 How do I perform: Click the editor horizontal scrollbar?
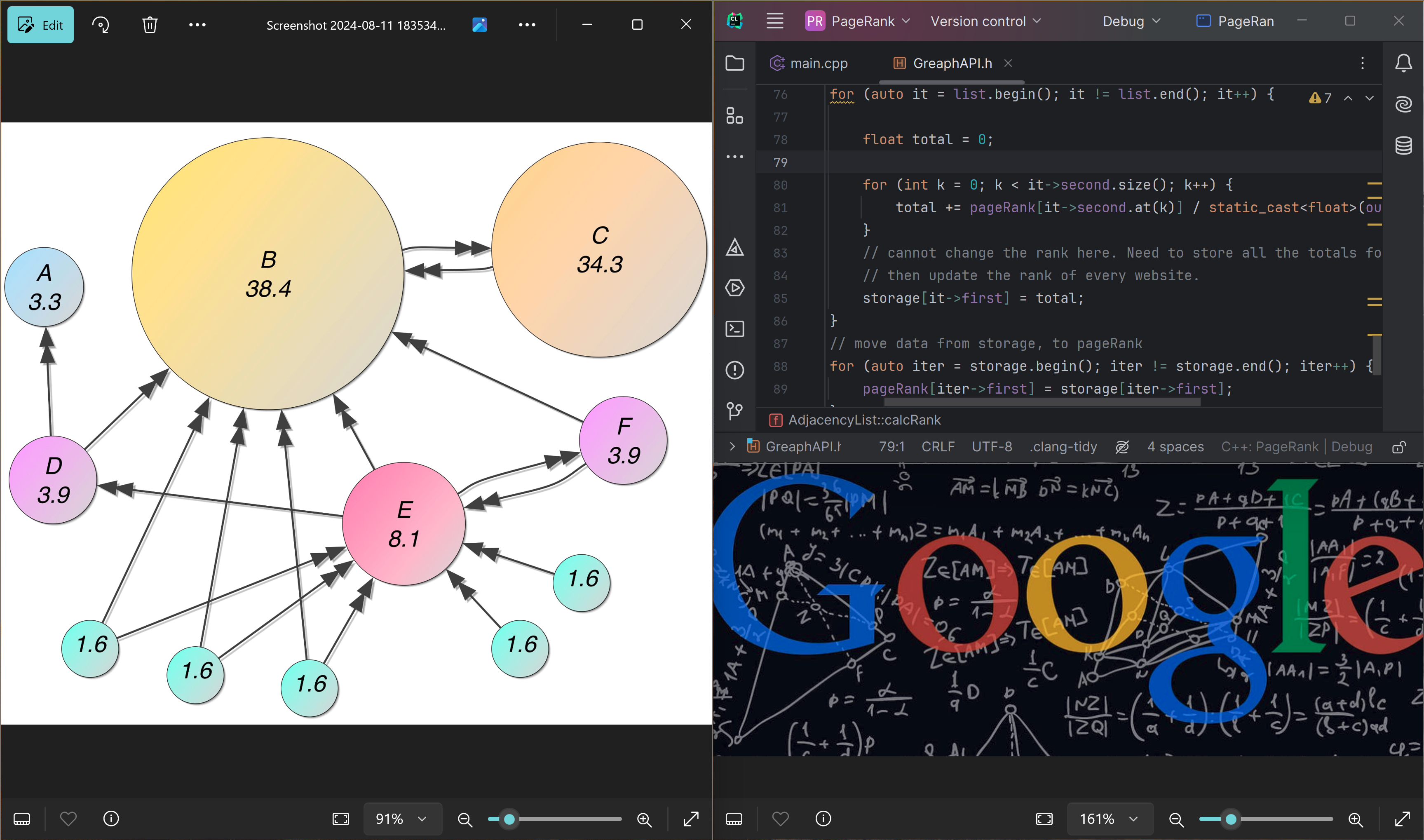pyautogui.click(x=1042, y=402)
